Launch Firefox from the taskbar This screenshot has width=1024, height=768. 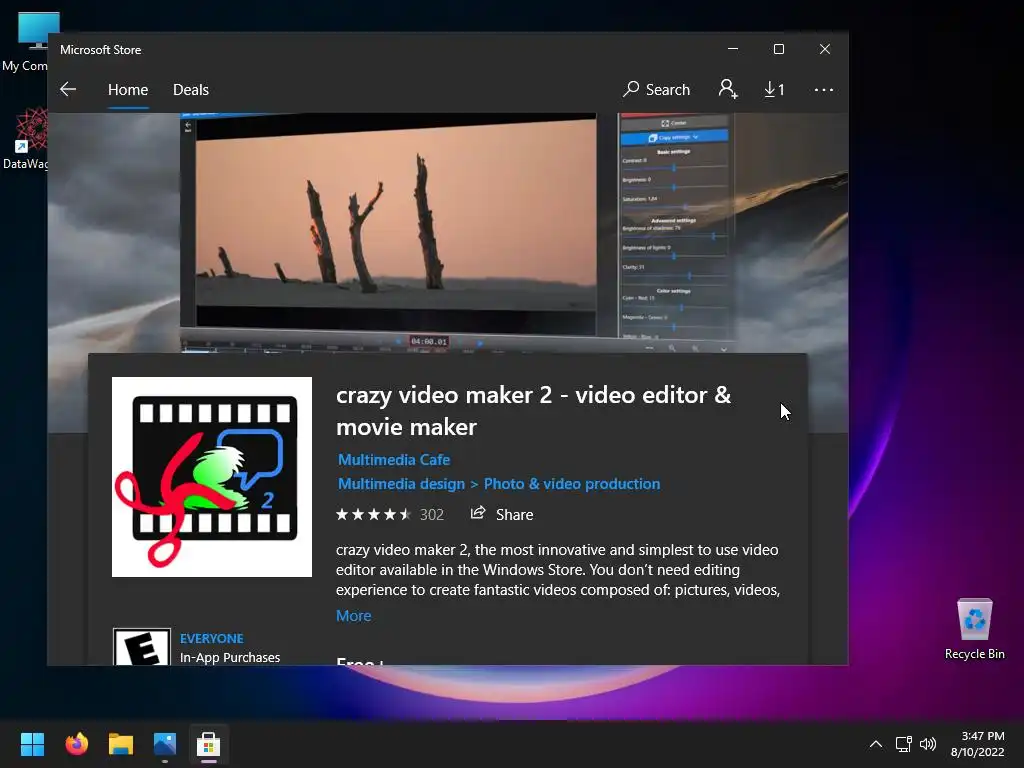76,744
